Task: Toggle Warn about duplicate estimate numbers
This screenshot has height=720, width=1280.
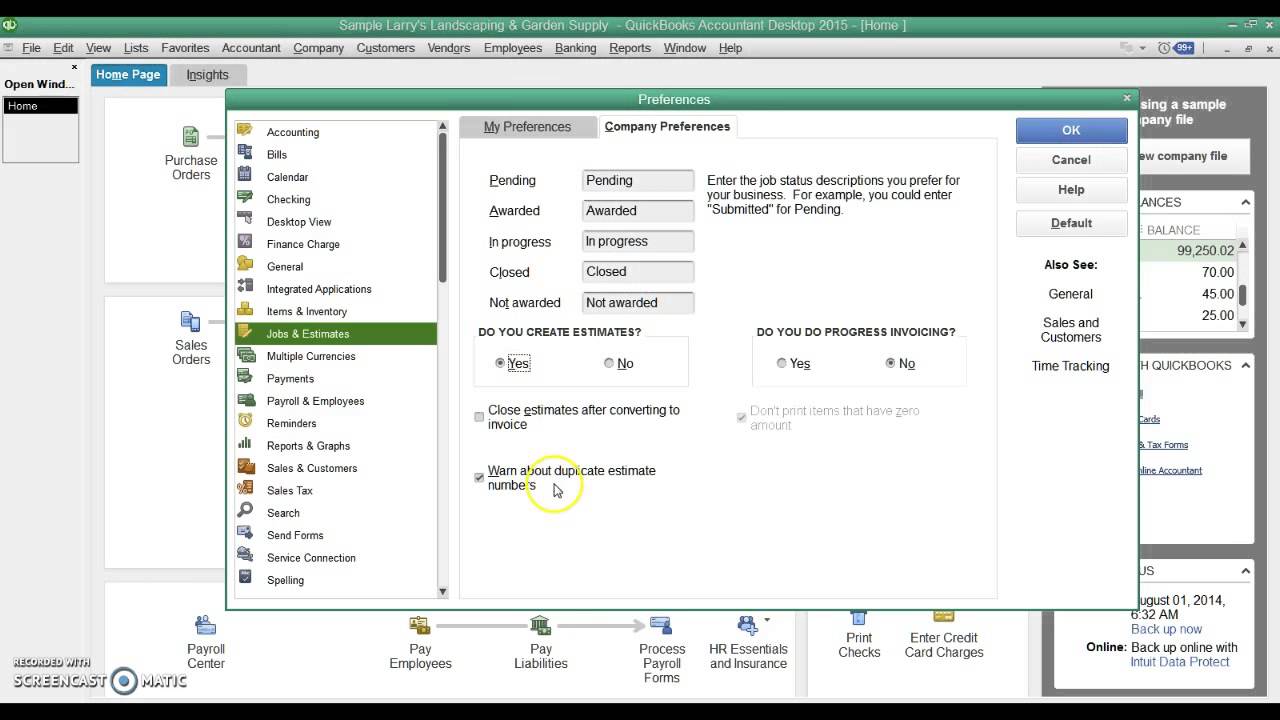Action: 479,477
